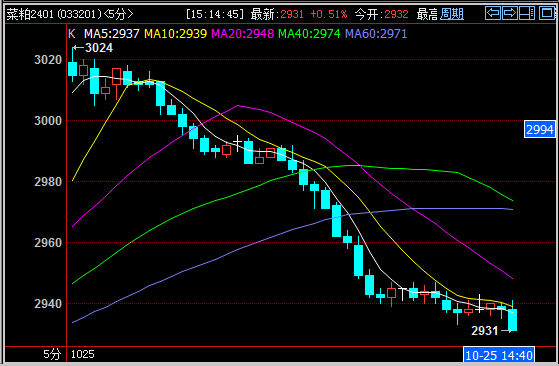Select the MA40:2974 green indicator label

[309, 34]
